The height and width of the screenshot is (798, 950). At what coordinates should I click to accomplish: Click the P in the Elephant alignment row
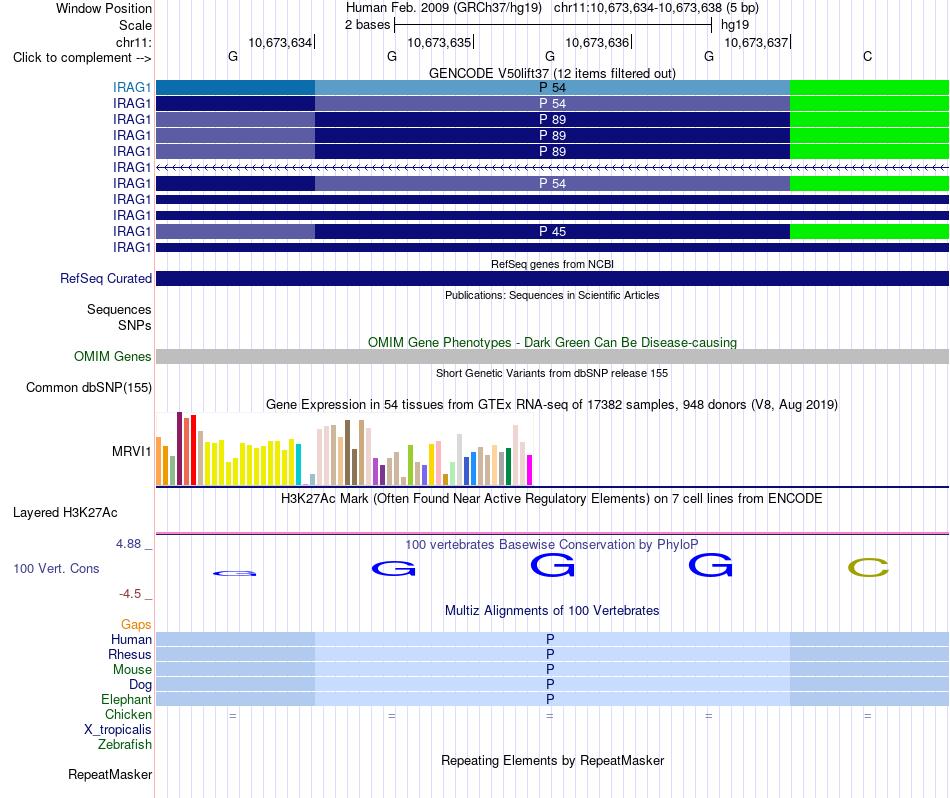coord(550,699)
